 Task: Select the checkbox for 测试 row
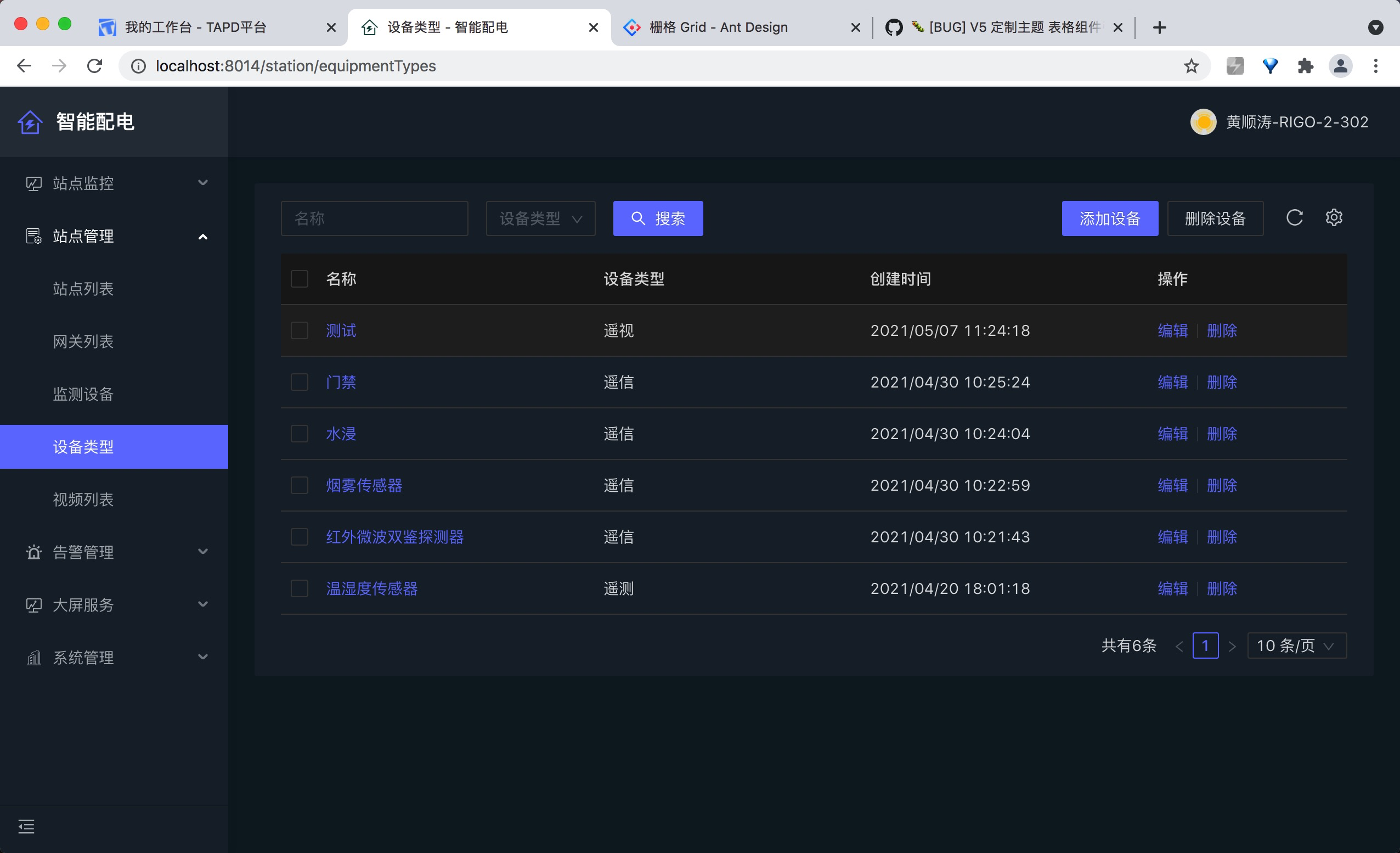pyautogui.click(x=300, y=330)
